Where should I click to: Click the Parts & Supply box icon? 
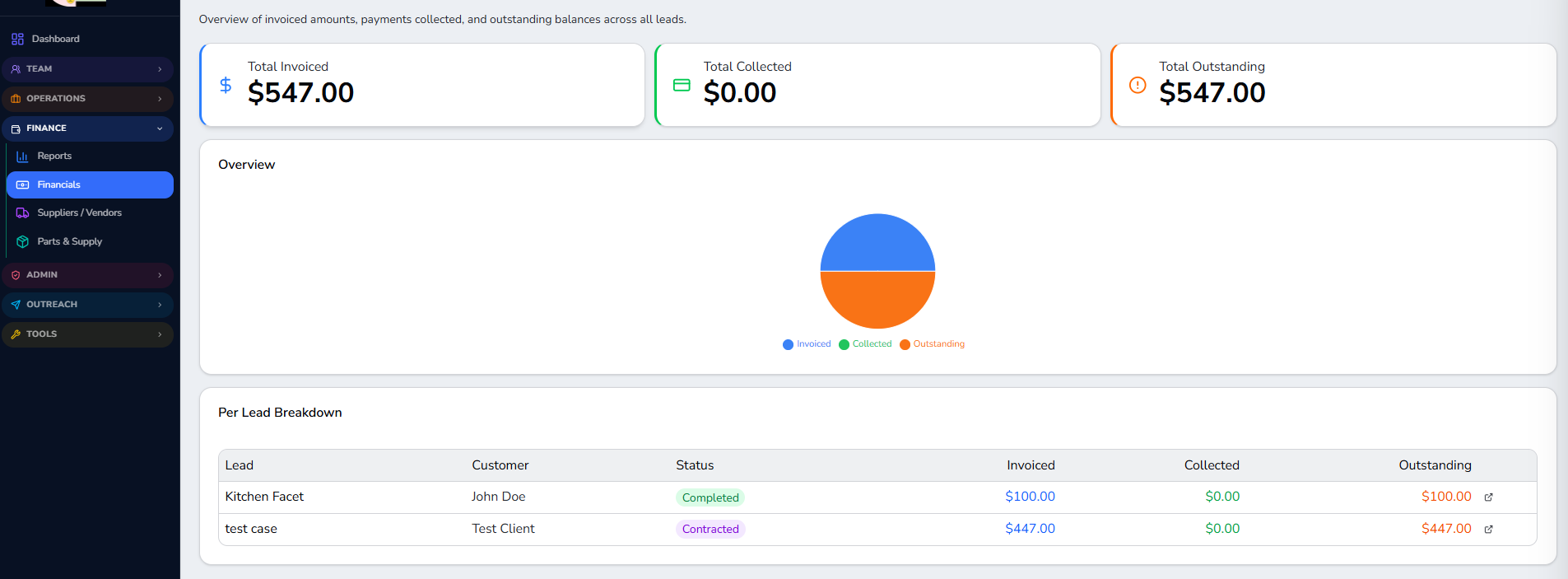22,241
